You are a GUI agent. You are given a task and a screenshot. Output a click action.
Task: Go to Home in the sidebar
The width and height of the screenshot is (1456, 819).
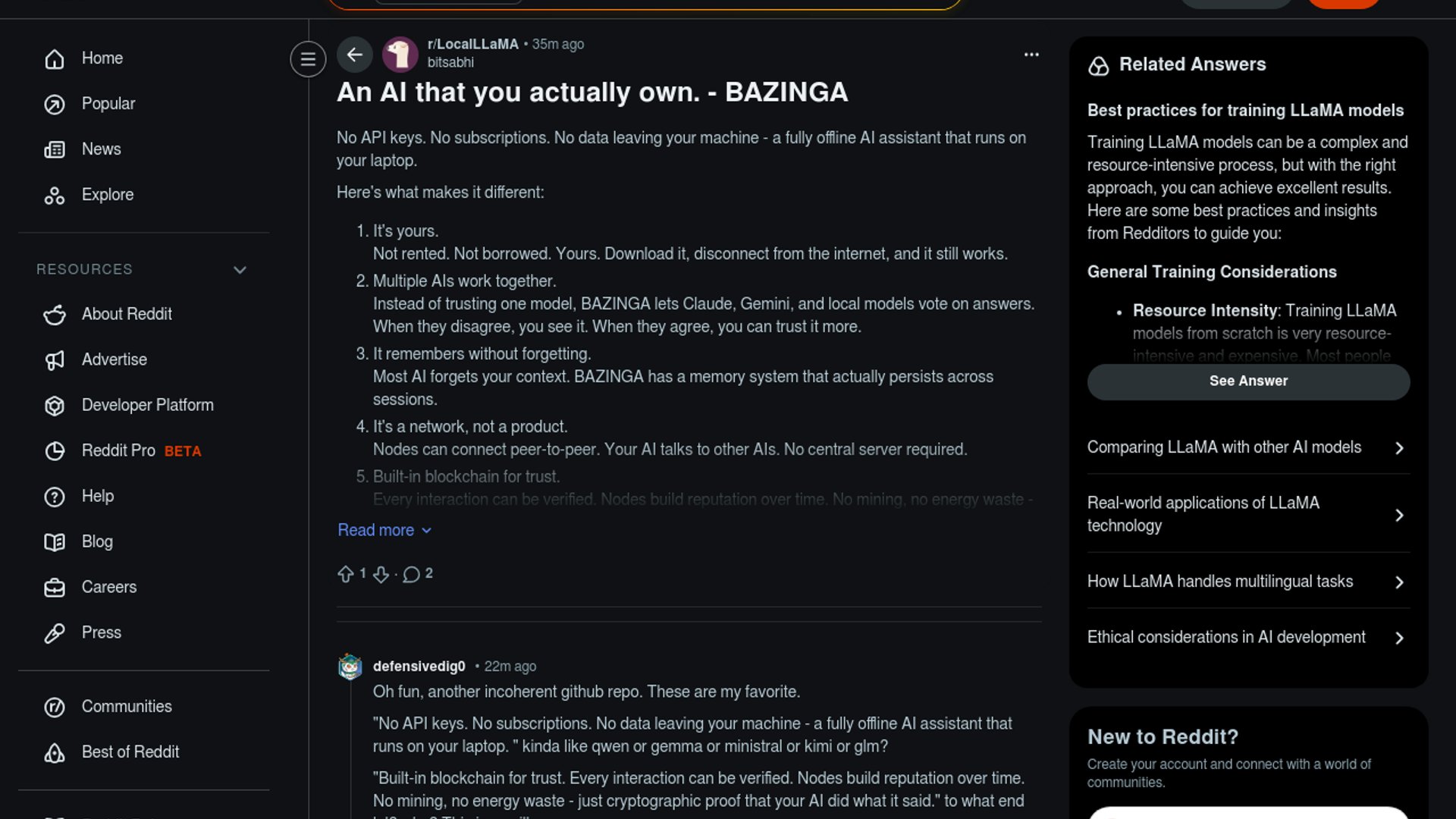coord(102,58)
